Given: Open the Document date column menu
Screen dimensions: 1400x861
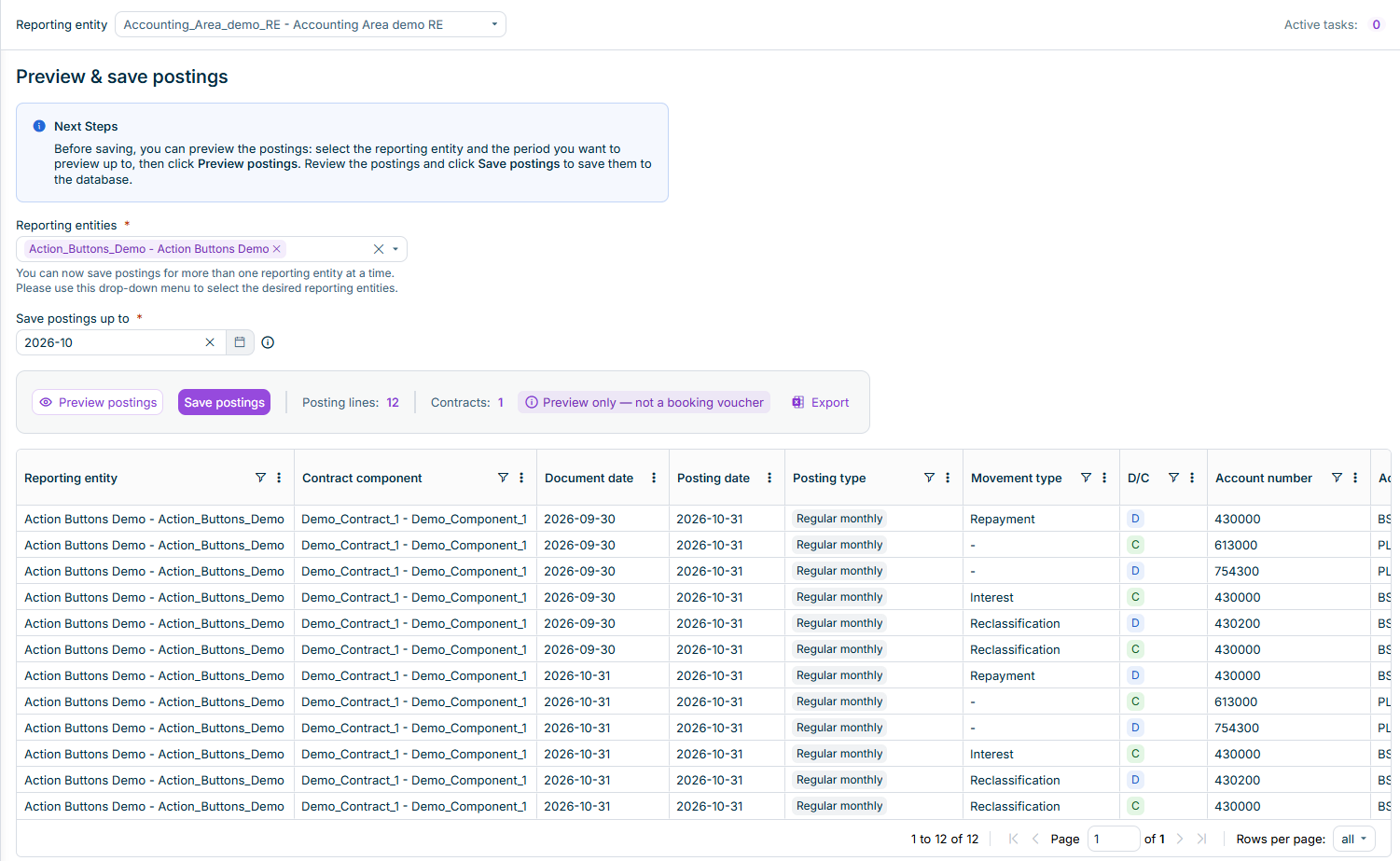Looking at the screenshot, I should tap(654, 478).
